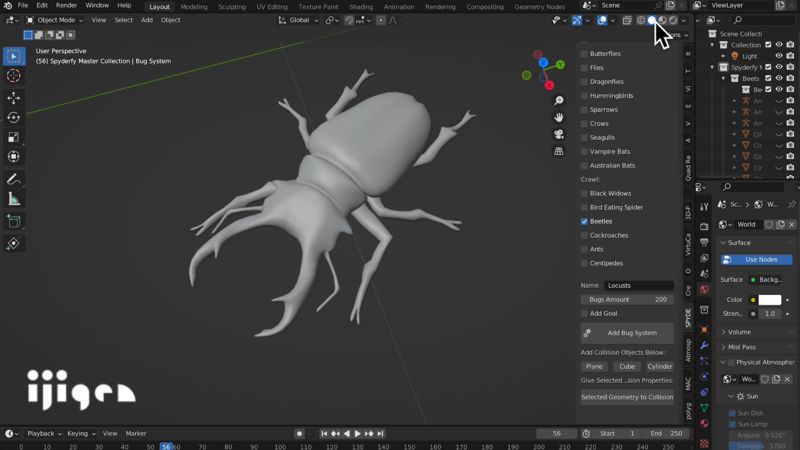
Task: Open the Global transform orientation dropdown
Action: click(298, 20)
